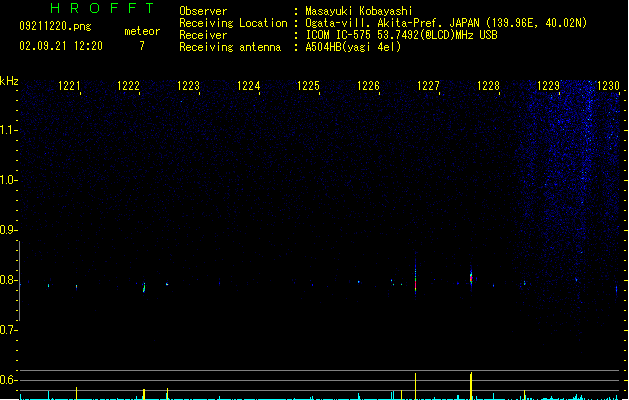Click the timestamp 02.09.21 12:20
629x400 pixels.
(61, 46)
